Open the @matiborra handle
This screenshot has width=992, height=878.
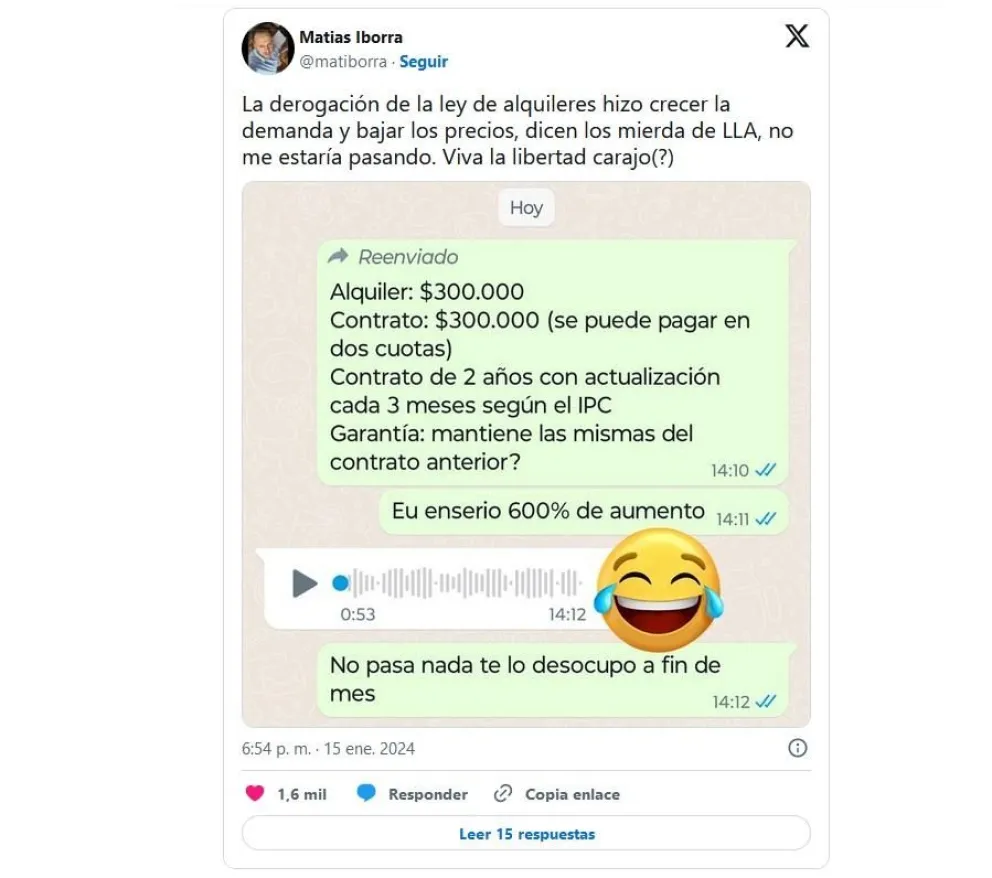pos(343,61)
